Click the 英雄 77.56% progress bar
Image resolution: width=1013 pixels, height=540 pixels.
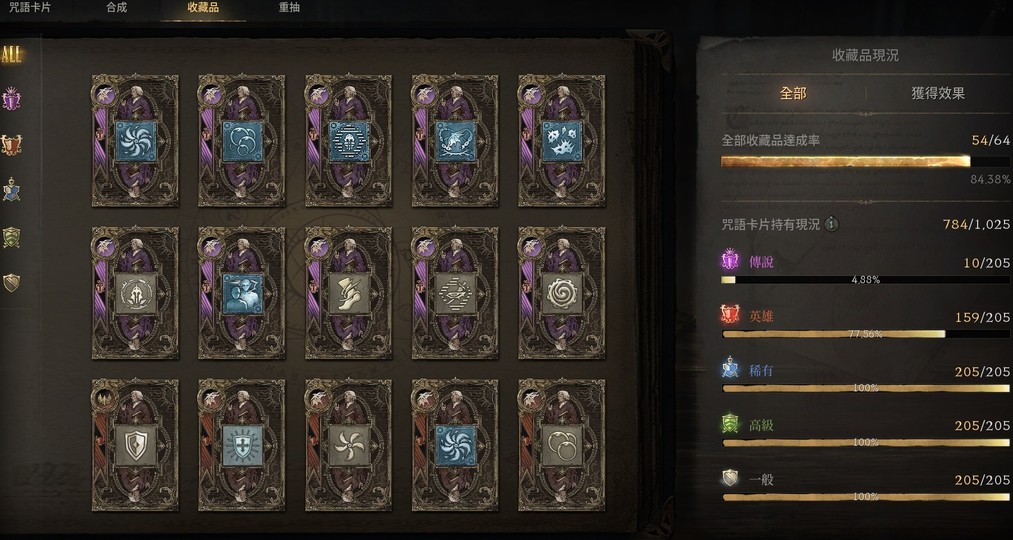[865, 334]
